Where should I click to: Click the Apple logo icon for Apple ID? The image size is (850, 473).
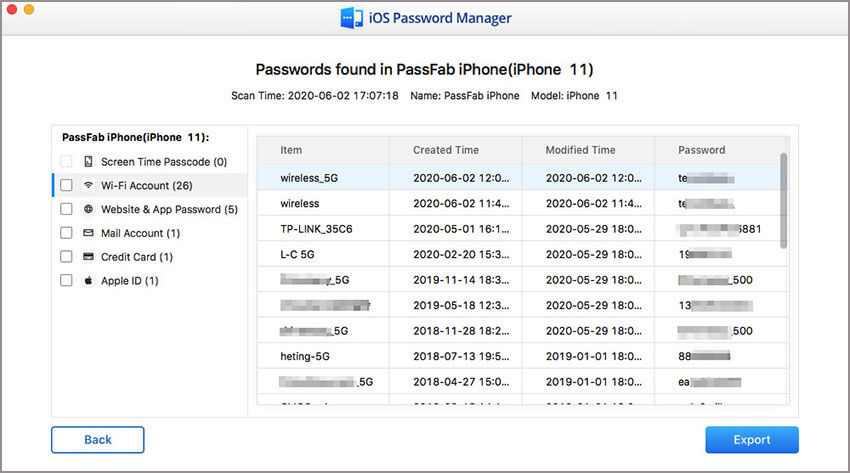click(88, 281)
